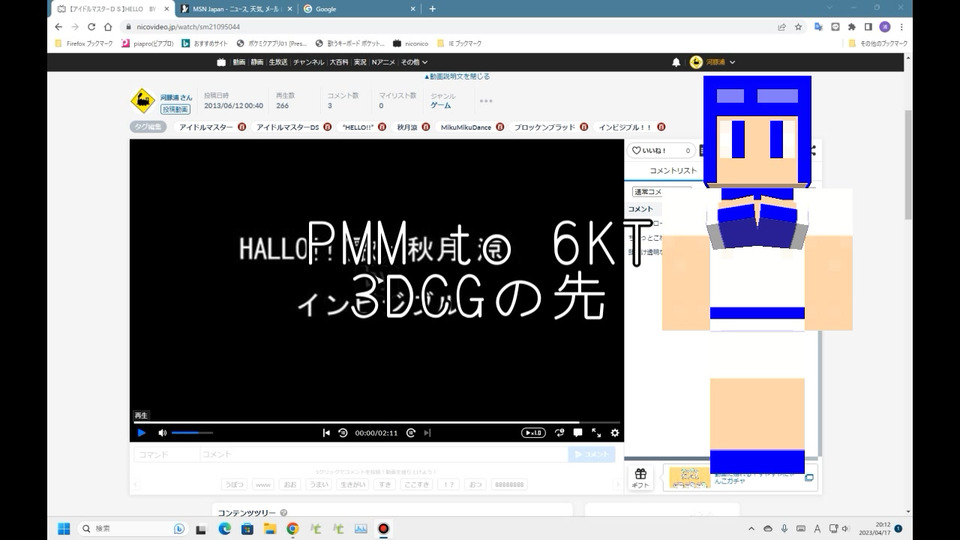Screen dimensions: 960x540
Task: Open the コメントリスト tab
Action: point(673,171)
